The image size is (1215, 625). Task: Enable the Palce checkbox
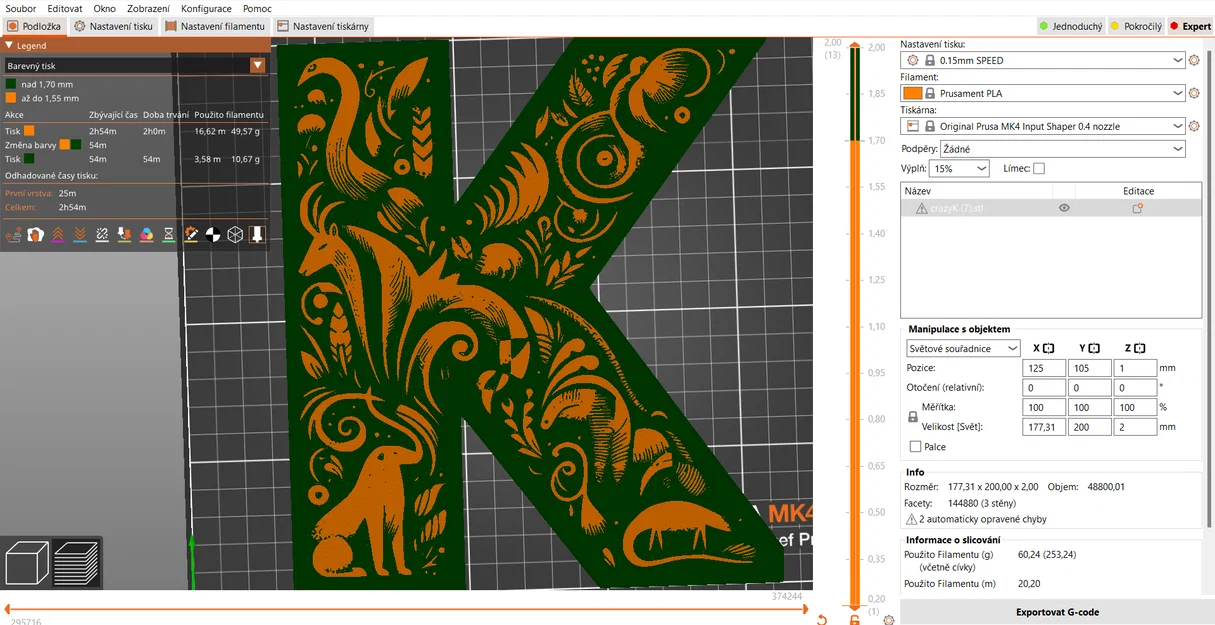click(916, 446)
